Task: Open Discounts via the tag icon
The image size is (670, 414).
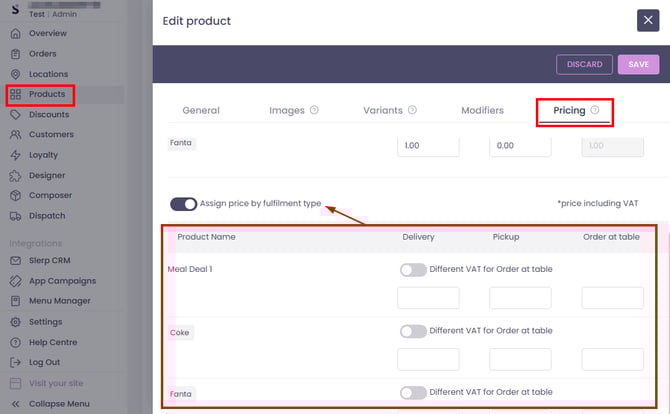Action: [15, 114]
